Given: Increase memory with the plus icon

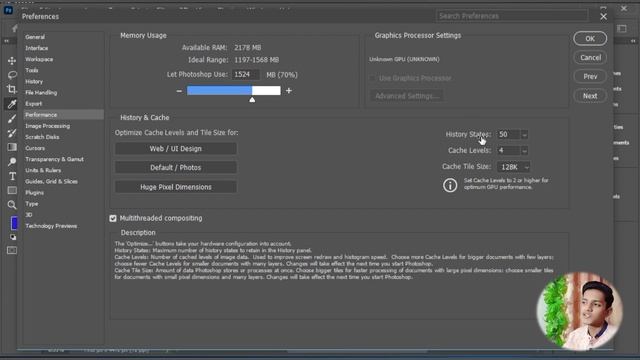Looking at the screenshot, I should pos(289,91).
